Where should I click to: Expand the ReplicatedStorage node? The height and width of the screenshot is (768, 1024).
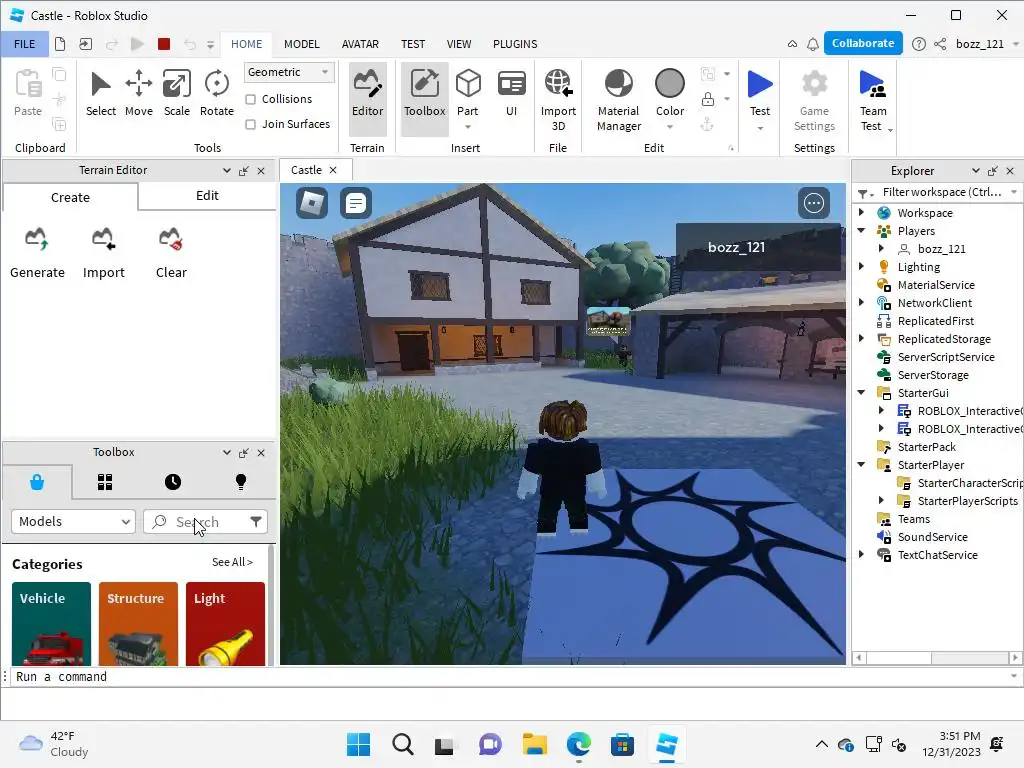861,338
